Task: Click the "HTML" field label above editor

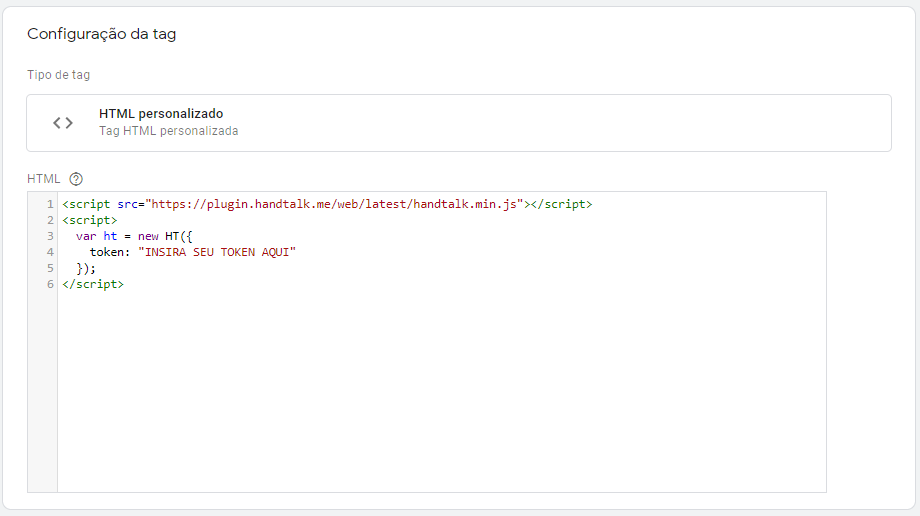Action: pos(43,179)
